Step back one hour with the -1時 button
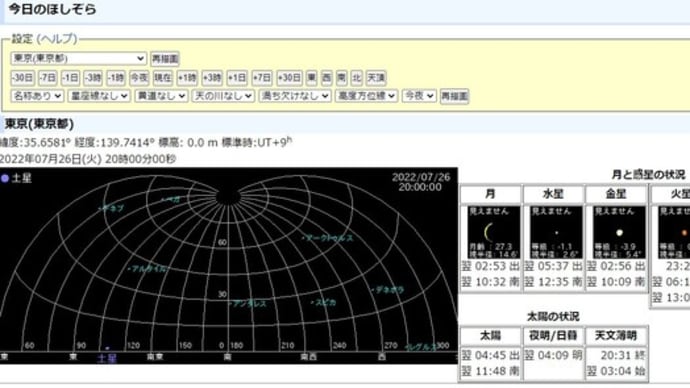This screenshot has width=690, height=388. 116,78
